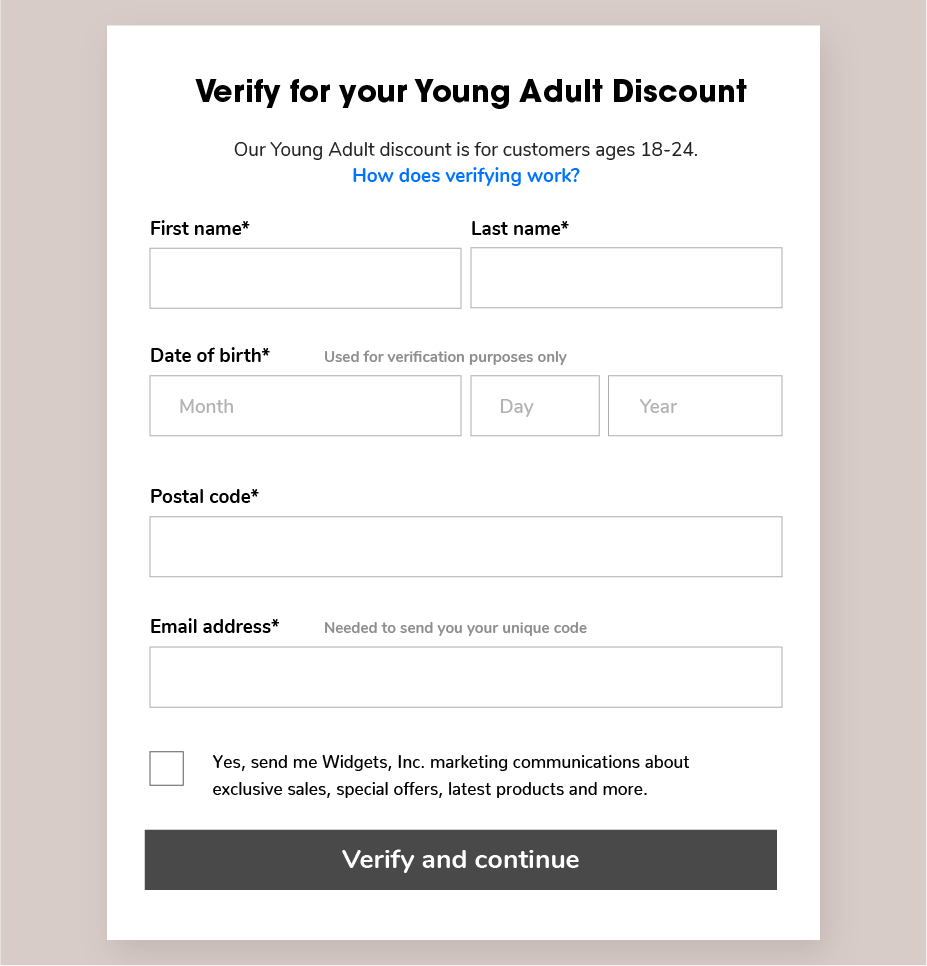Click the "Last name*" label

pos(519,229)
